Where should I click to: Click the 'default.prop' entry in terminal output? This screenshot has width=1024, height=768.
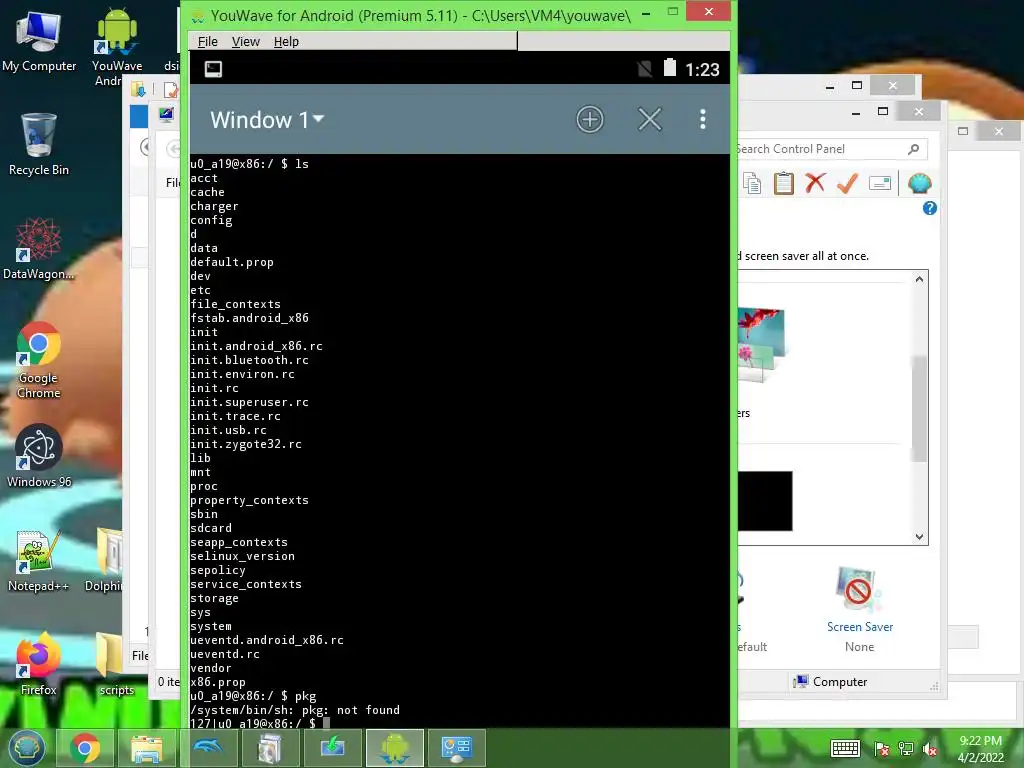[231, 262]
